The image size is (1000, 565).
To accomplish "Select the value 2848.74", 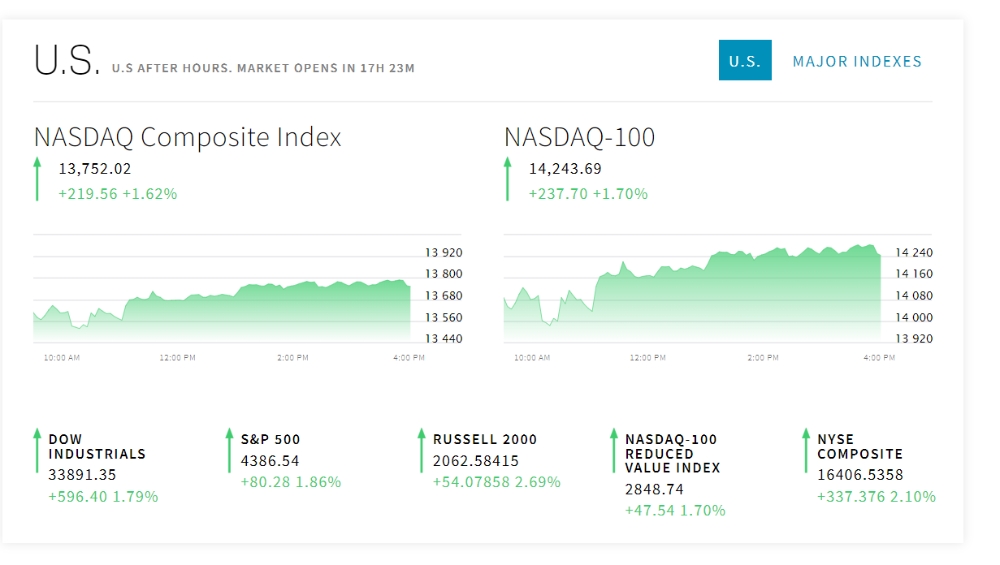I will pos(654,489).
